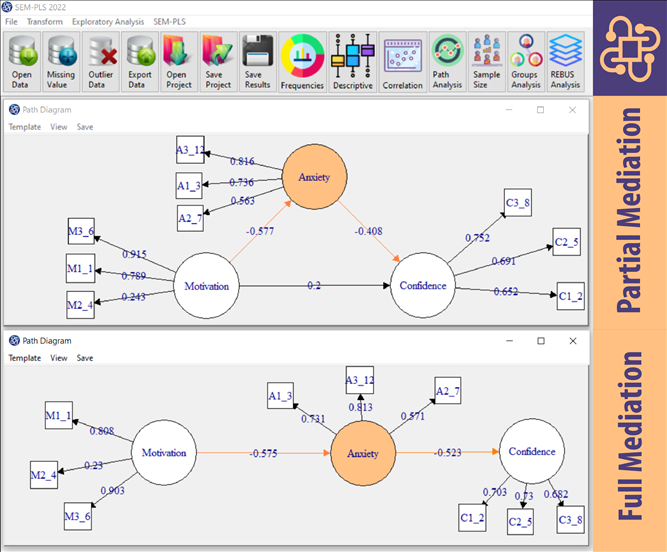
Task: Open the Frequencies analysis
Action: click(302, 62)
